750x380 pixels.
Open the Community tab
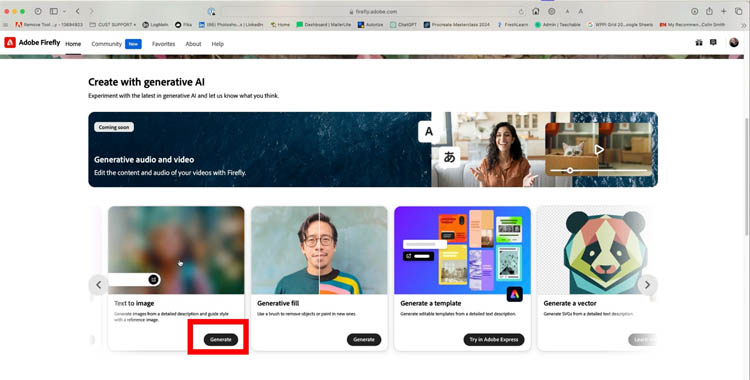tap(106, 44)
